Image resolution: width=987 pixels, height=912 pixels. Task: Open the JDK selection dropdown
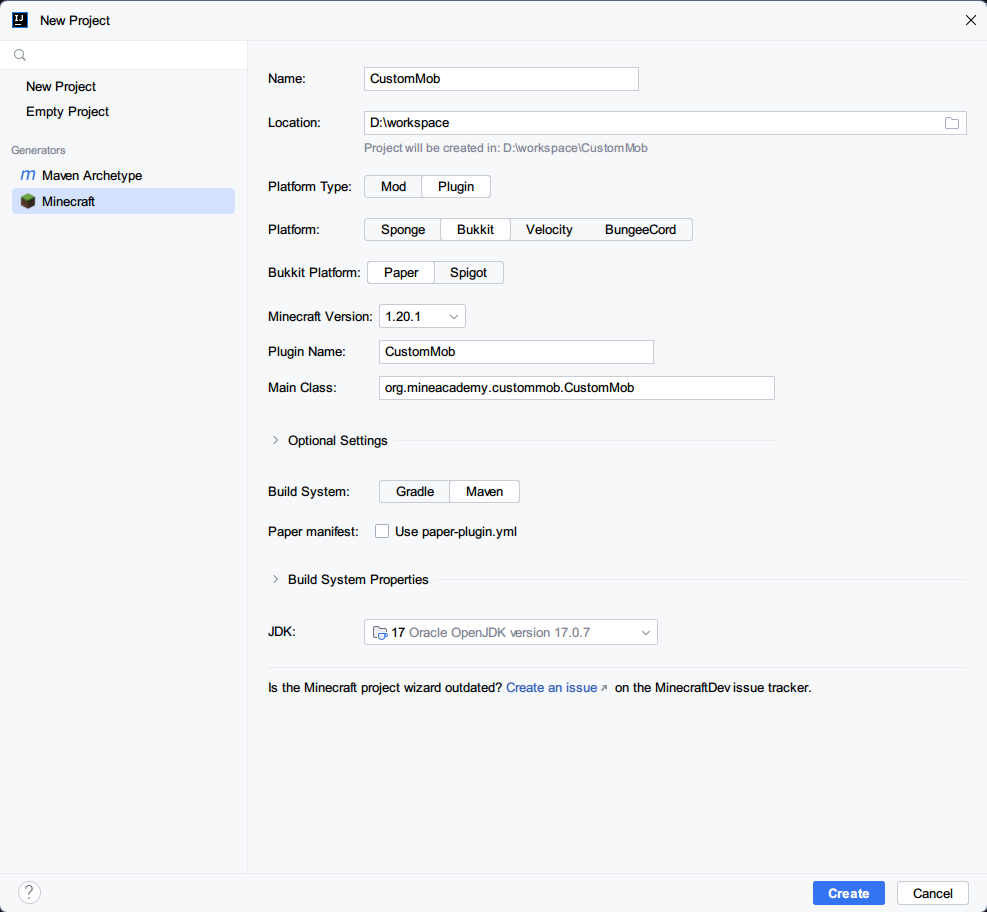pos(510,633)
